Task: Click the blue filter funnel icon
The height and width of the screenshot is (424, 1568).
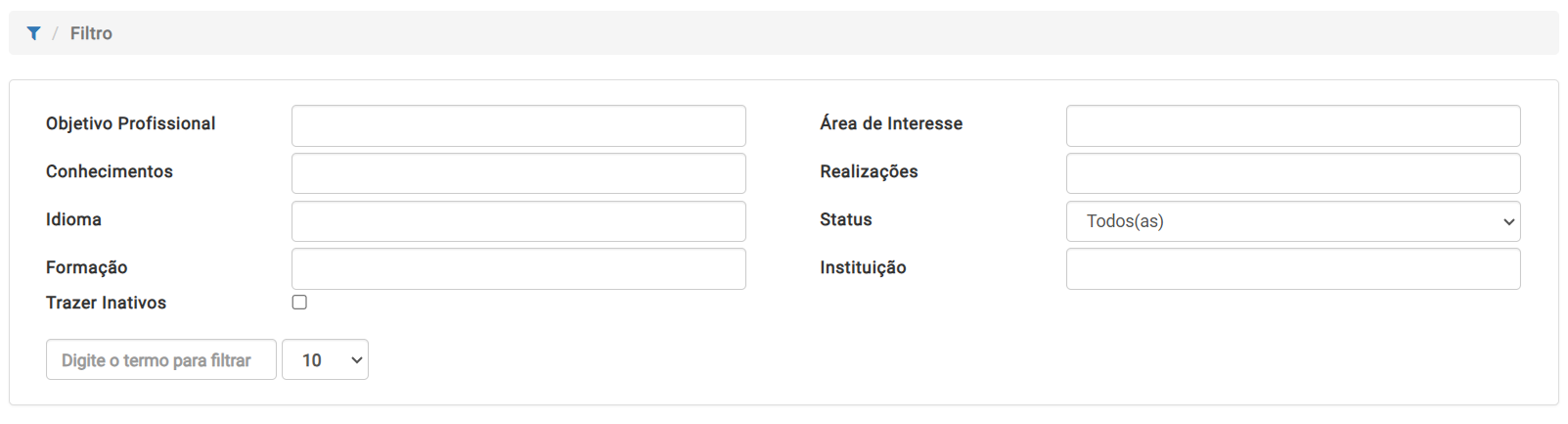Action: pos(33,33)
